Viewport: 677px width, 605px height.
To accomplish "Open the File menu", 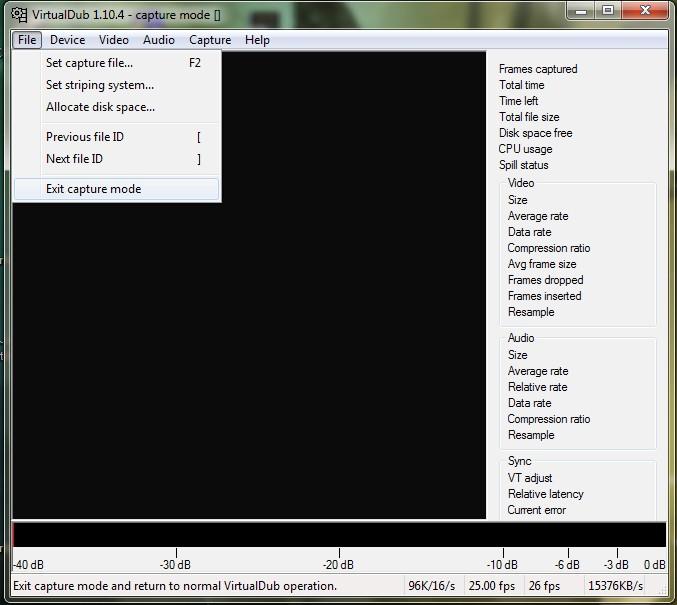I will (x=27, y=40).
